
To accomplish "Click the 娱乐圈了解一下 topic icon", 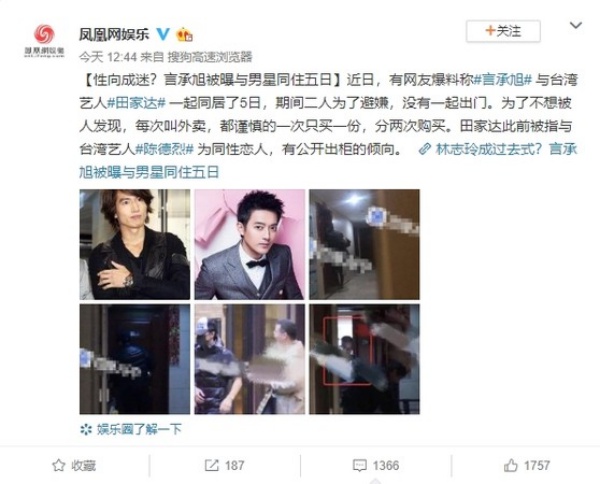I will pyautogui.click(x=86, y=429).
